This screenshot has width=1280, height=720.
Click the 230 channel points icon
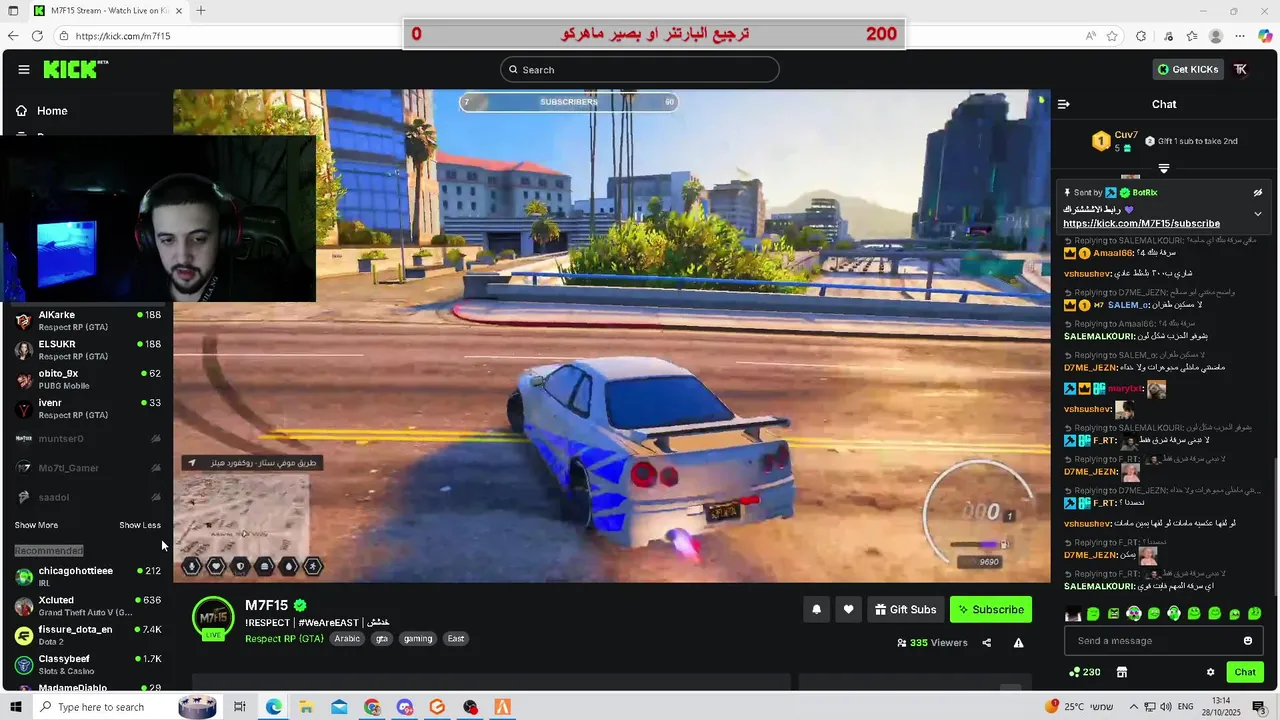click(1085, 672)
